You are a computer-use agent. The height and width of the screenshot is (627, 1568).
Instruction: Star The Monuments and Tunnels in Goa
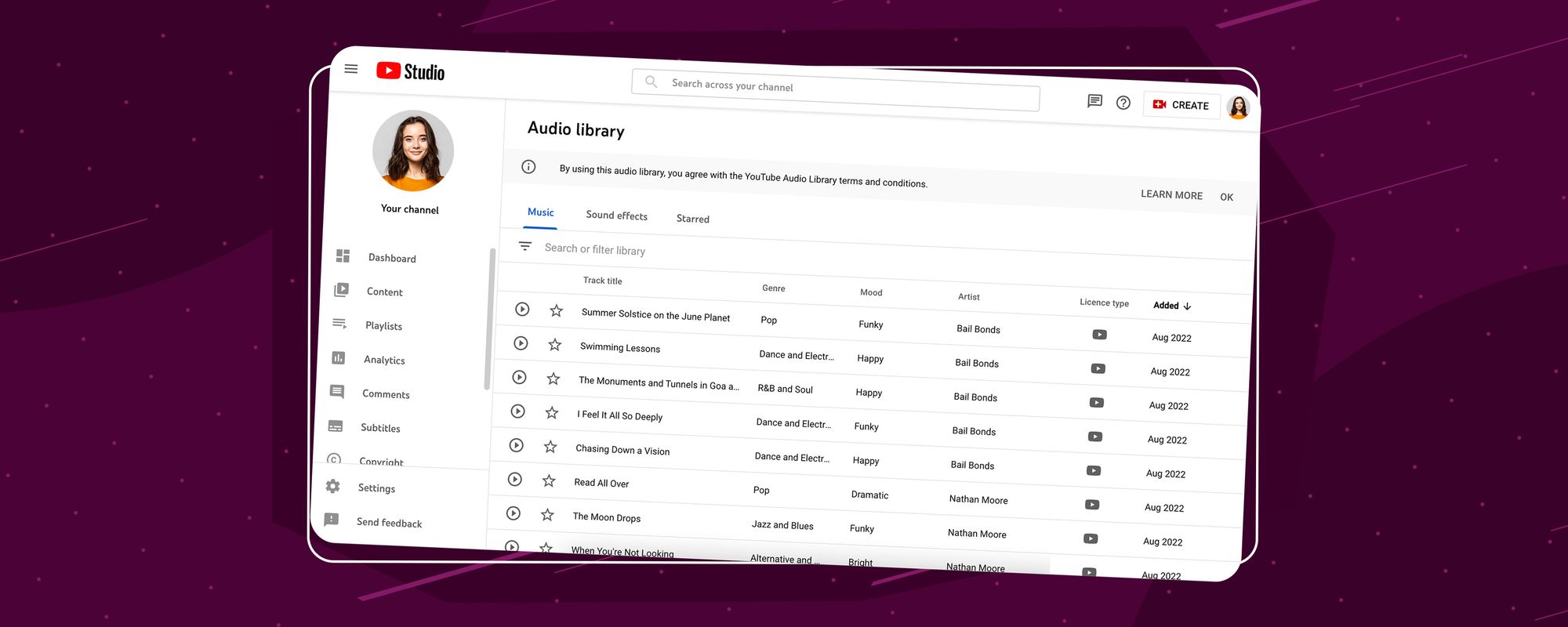pyautogui.click(x=553, y=379)
